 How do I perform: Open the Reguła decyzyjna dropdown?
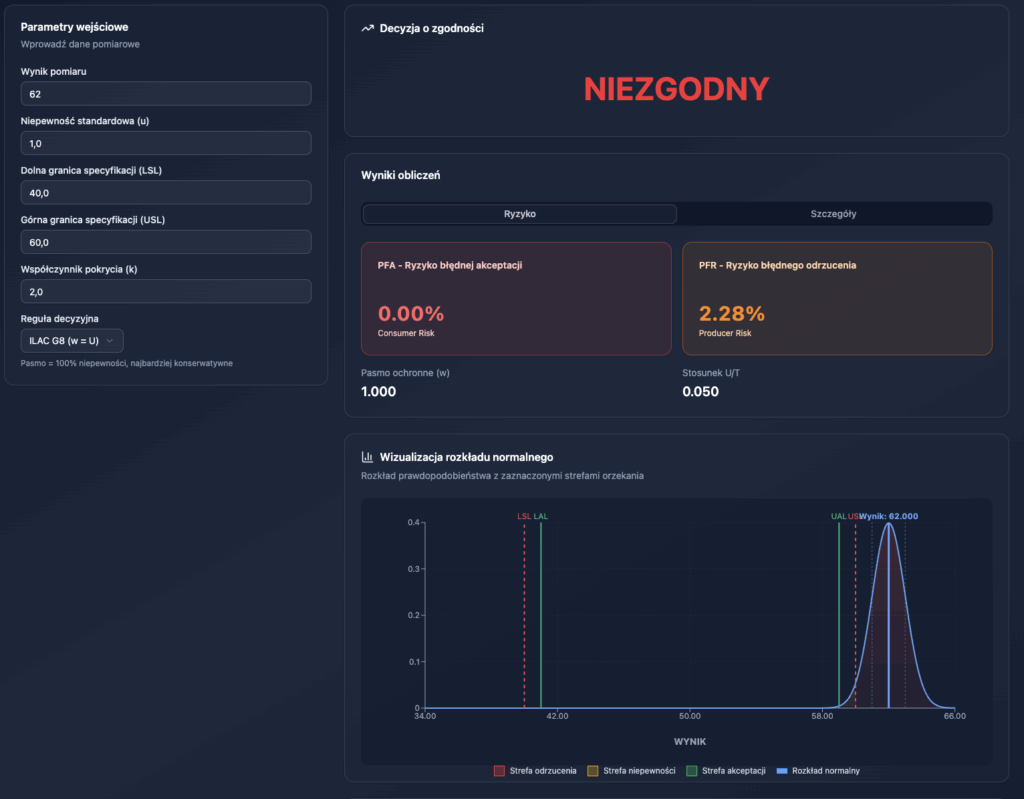[72, 341]
